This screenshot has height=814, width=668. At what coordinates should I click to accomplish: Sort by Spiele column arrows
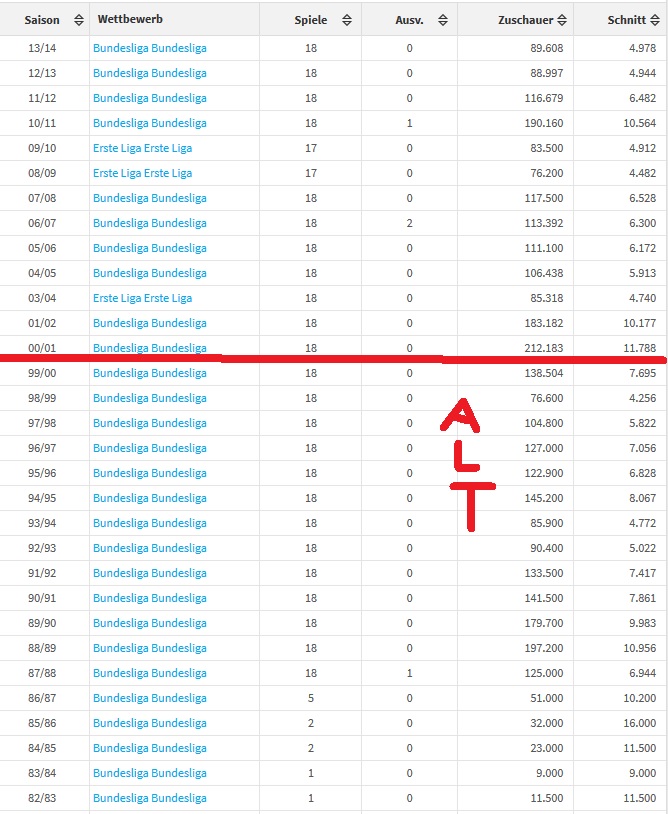click(x=347, y=20)
